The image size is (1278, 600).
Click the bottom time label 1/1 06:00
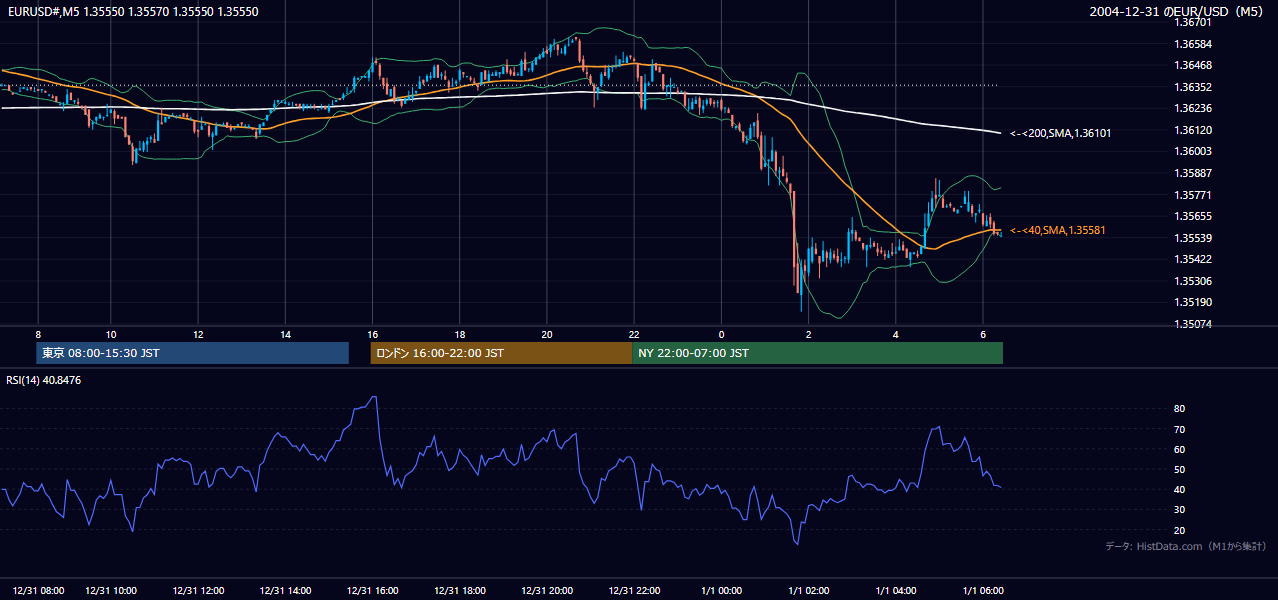point(983,590)
